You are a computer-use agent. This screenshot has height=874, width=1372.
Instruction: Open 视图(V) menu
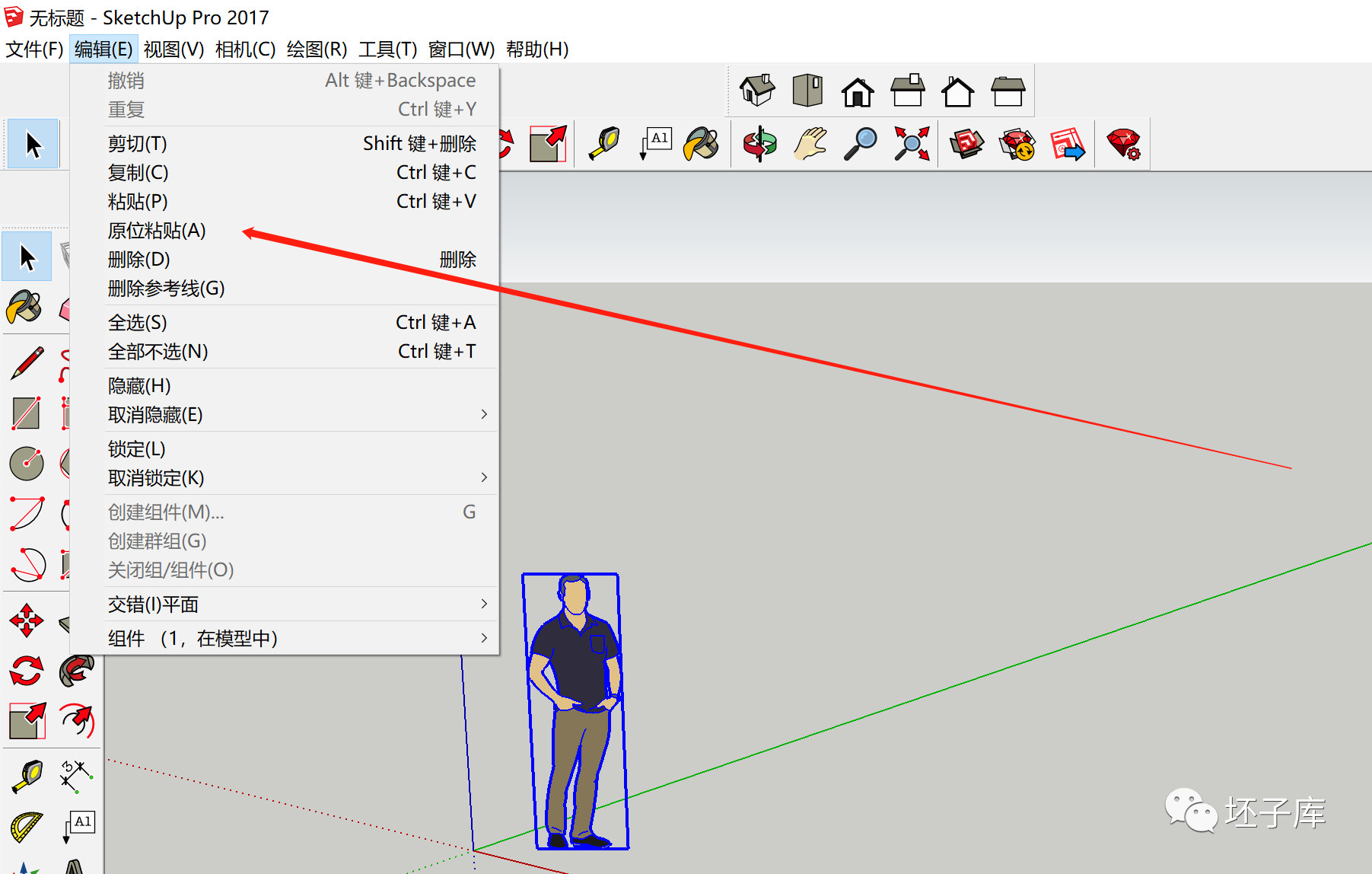click(x=173, y=49)
